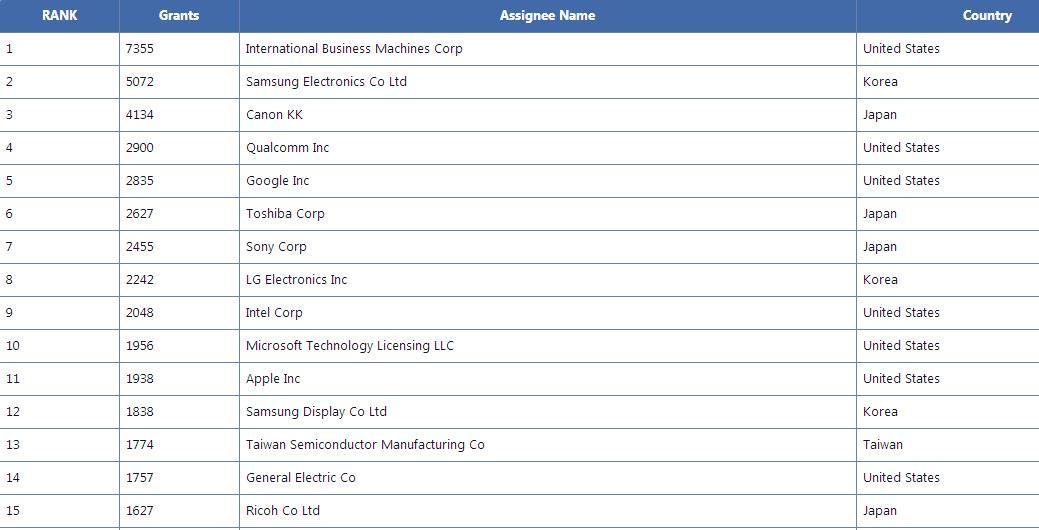Click the Intel Corp entry
1039x530 pixels.
tap(274, 312)
